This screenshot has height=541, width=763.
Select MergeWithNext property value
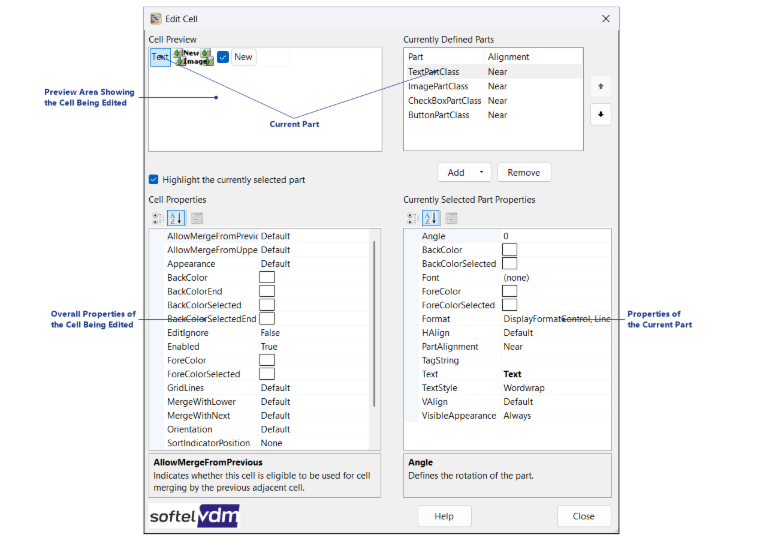[314, 415]
